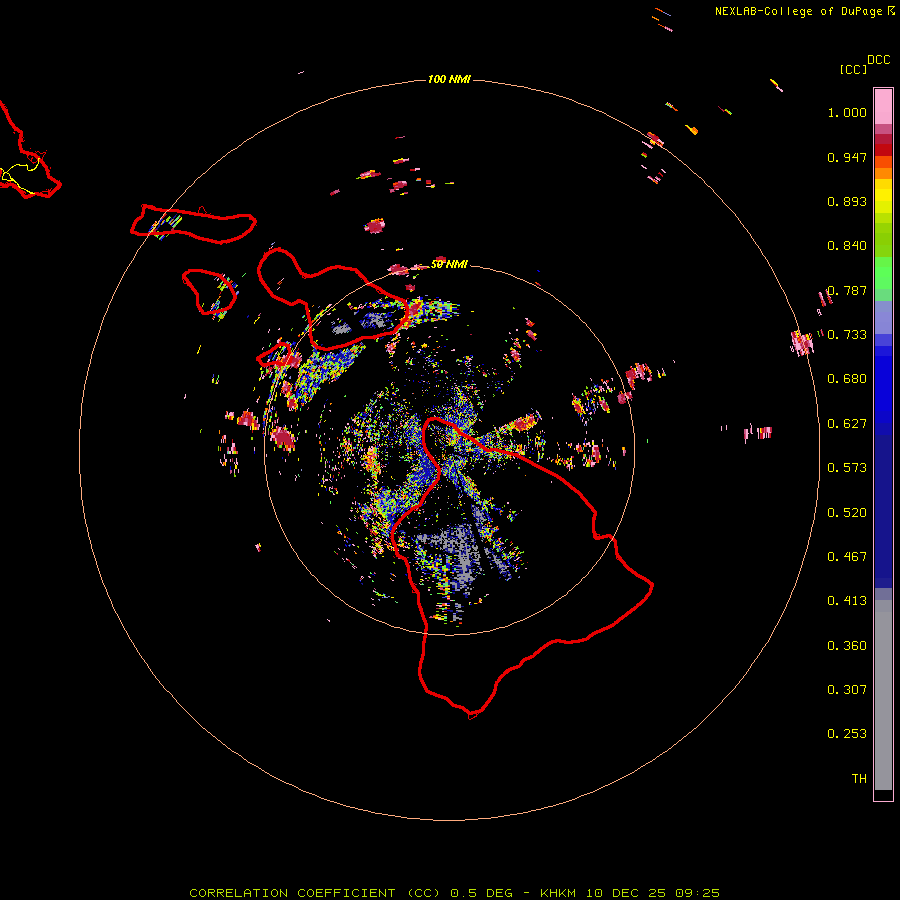Click the yellow swatch beside 0.893 on the color bar
Viewport: 900px width, 900px height.
click(883, 201)
